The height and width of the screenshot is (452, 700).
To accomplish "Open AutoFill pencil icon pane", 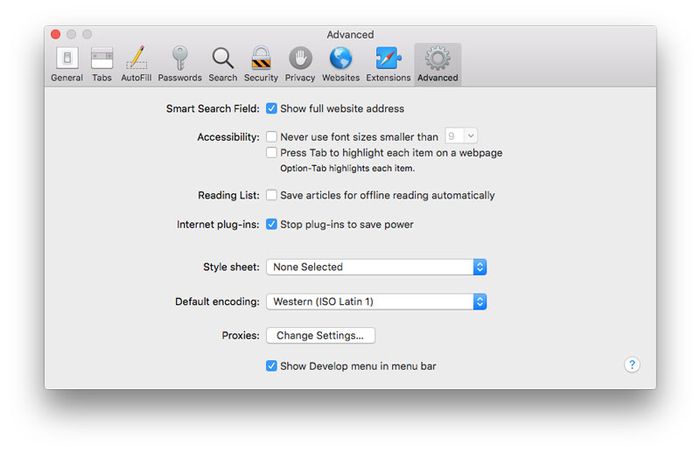I will pyautogui.click(x=136, y=64).
